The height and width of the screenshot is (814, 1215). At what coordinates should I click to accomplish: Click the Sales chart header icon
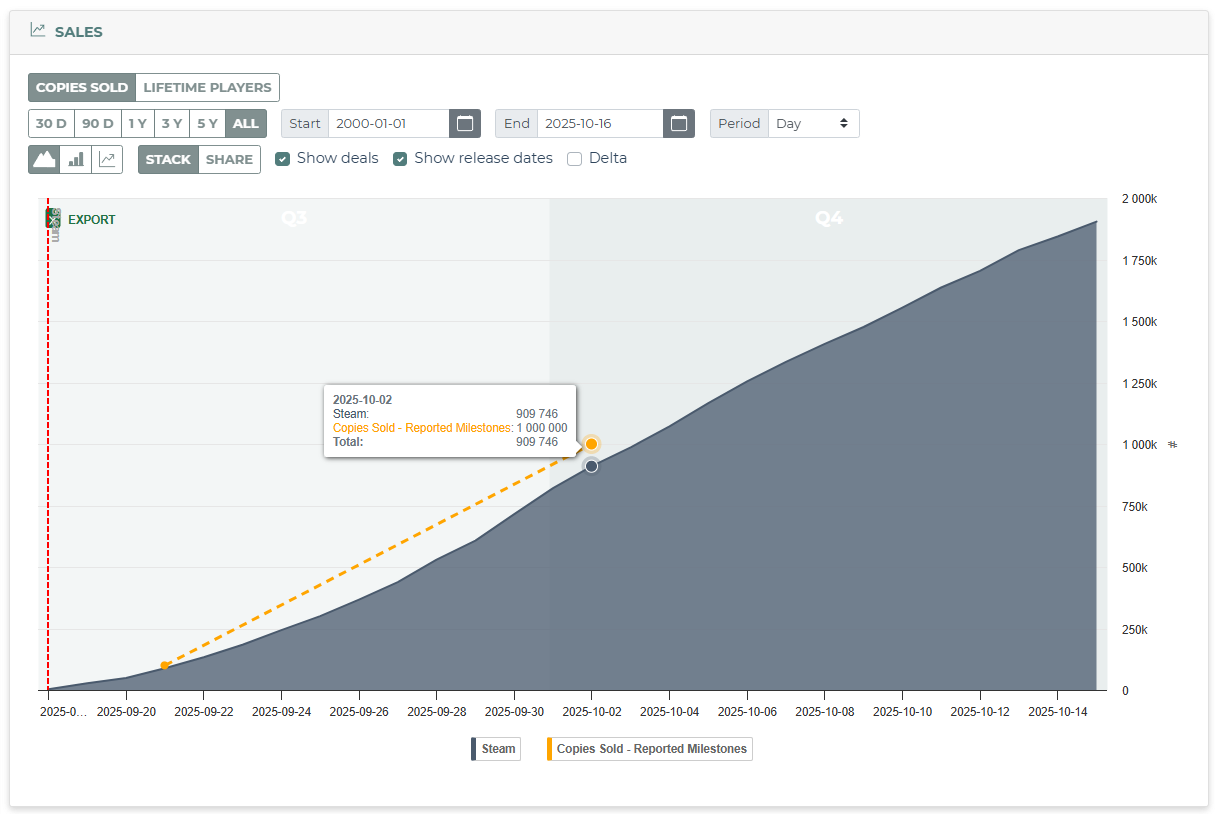pos(38,31)
